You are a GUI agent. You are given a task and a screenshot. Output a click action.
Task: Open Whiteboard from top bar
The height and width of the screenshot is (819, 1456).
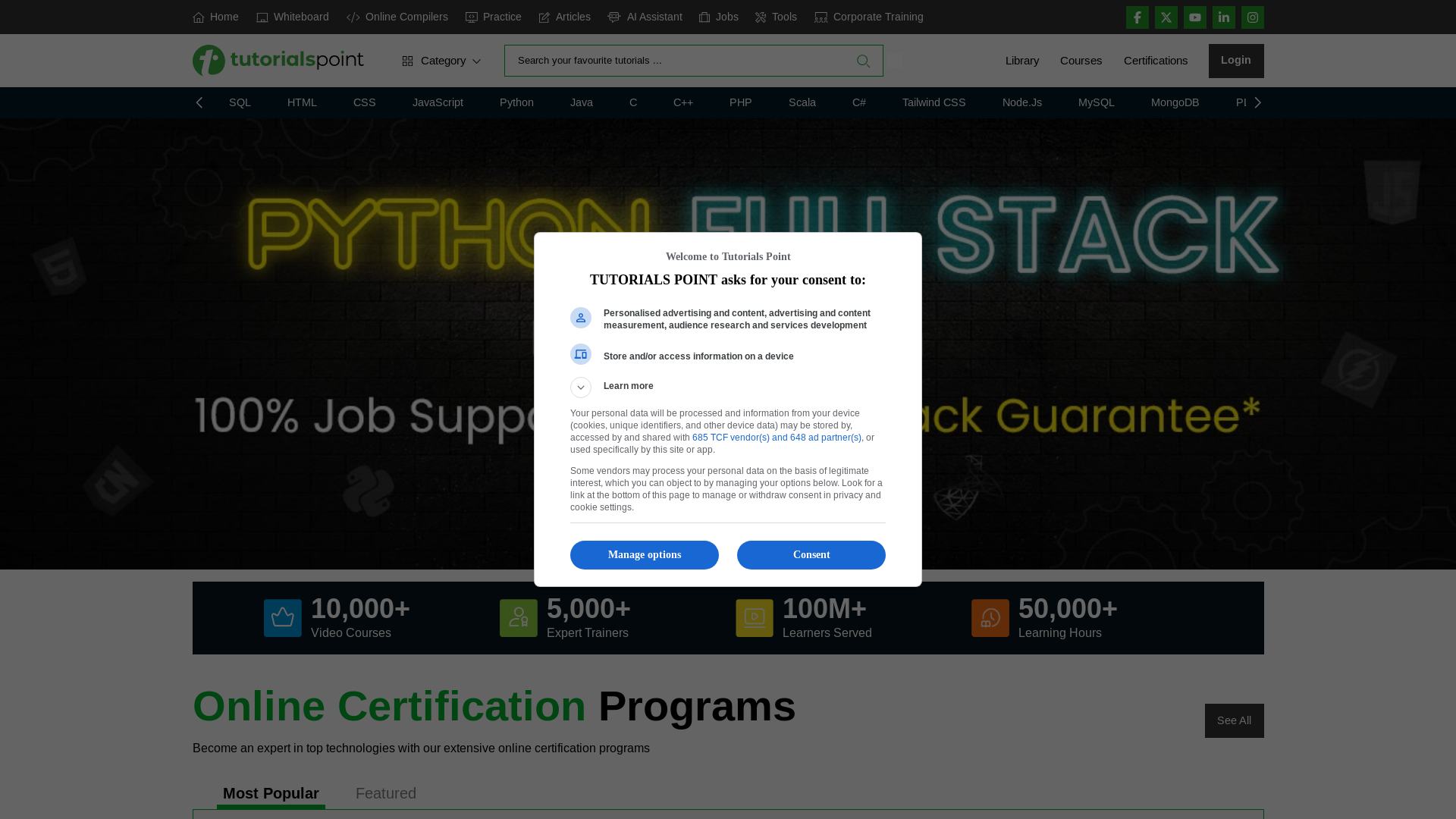tap(293, 17)
